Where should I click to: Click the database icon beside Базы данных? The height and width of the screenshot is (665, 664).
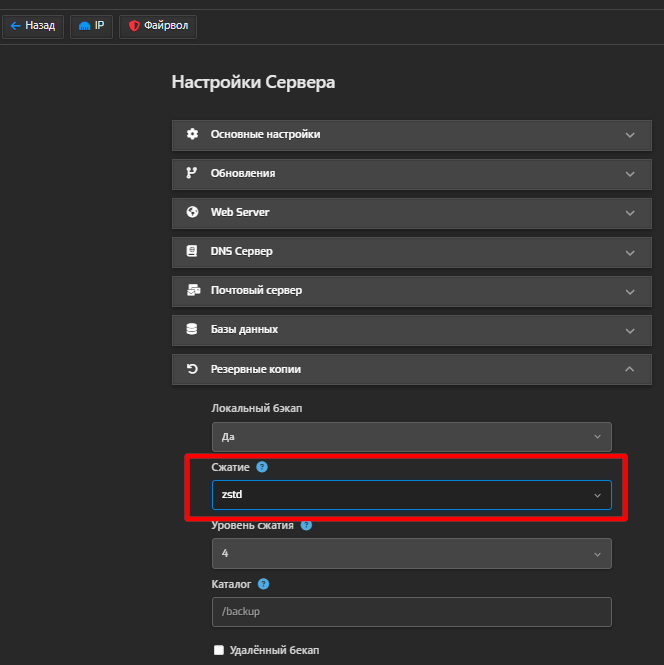coord(192,329)
